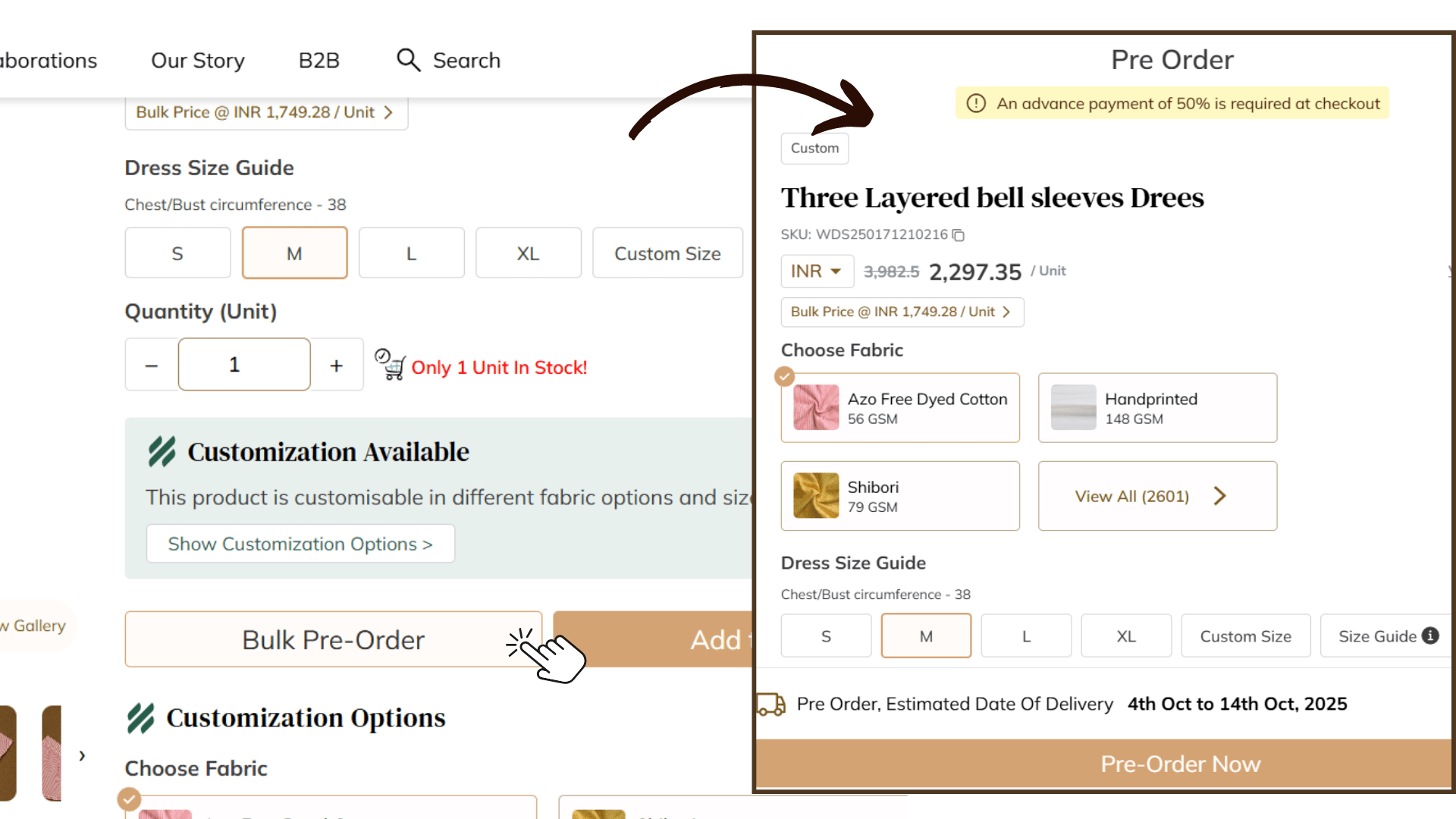Screen dimensions: 1456x819
Task: Decrease quantity with the minus button
Action: [x=152, y=366]
